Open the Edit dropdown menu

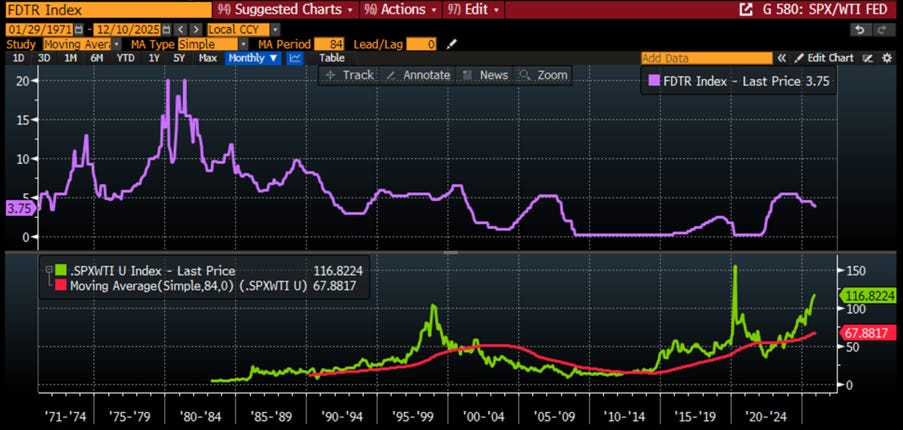pos(475,10)
